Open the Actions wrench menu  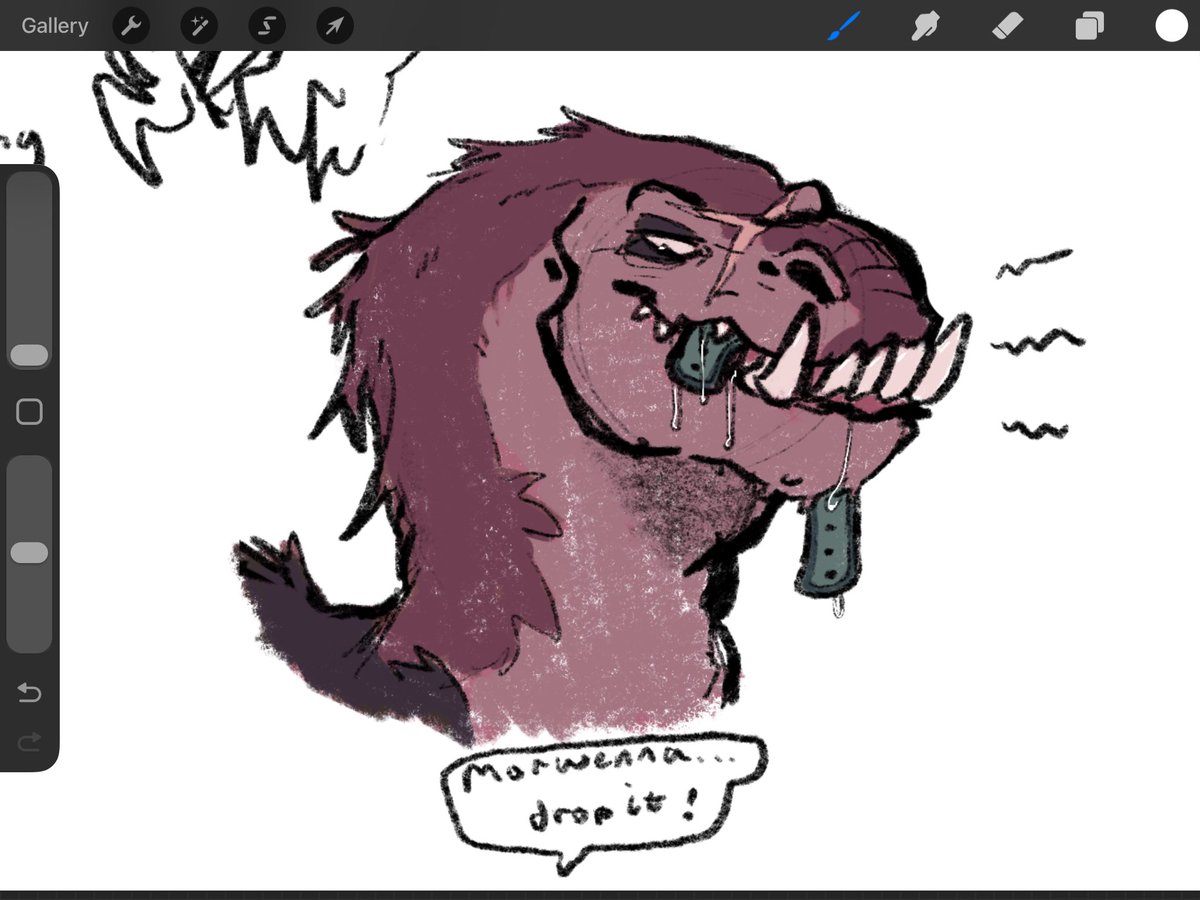pyautogui.click(x=131, y=26)
